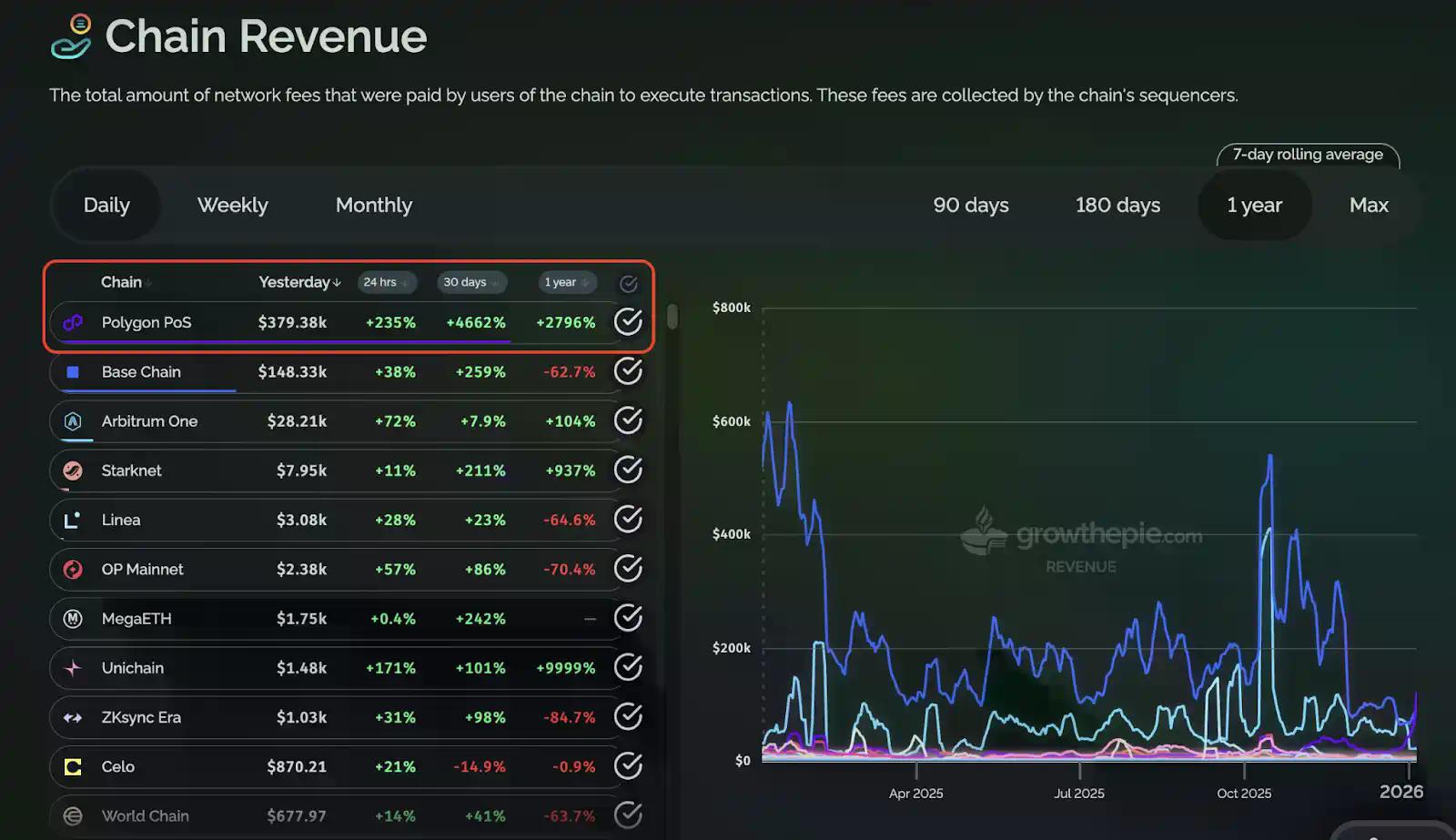Viewport: 1456px width, 840px height.
Task: Click the Celo logo icon
Action: pyautogui.click(x=73, y=767)
